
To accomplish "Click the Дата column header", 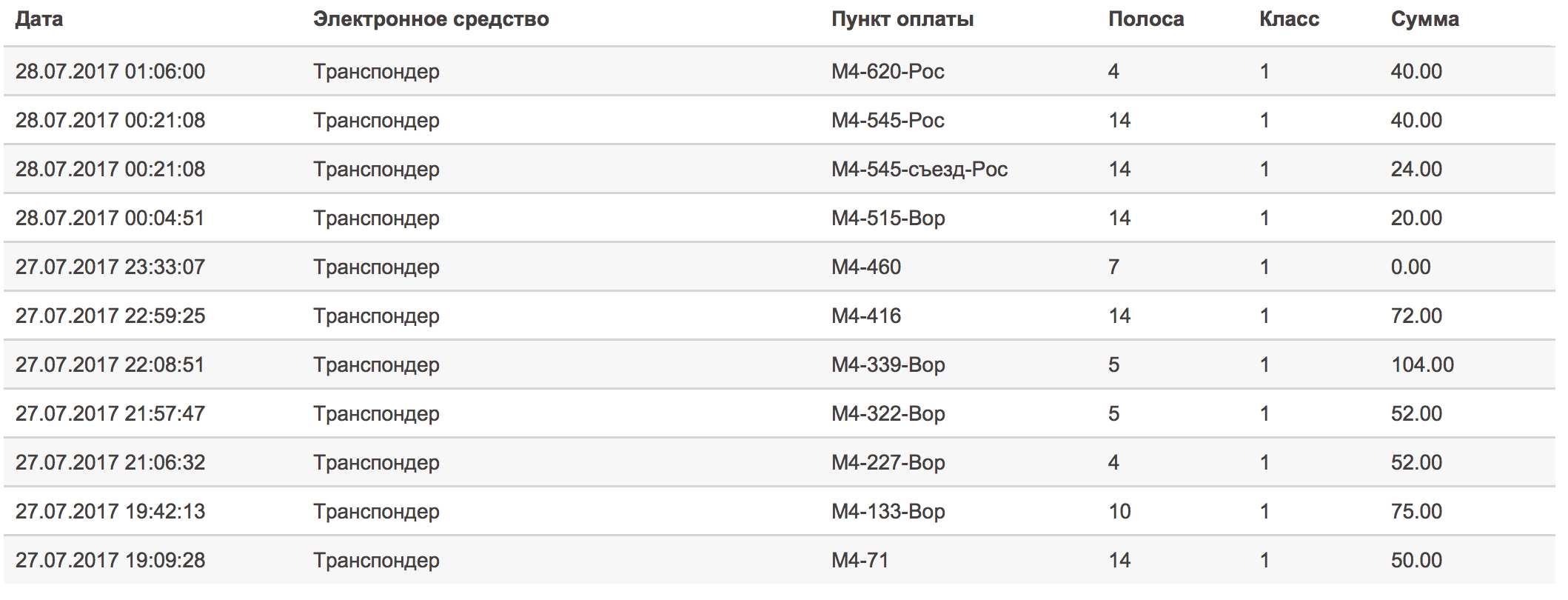I will coord(39,19).
